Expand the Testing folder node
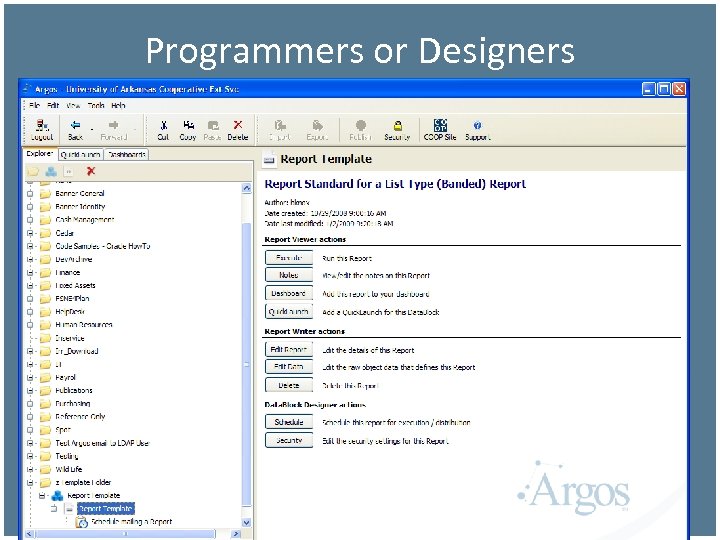Image resolution: width=720 pixels, height=540 pixels. tap(30, 456)
